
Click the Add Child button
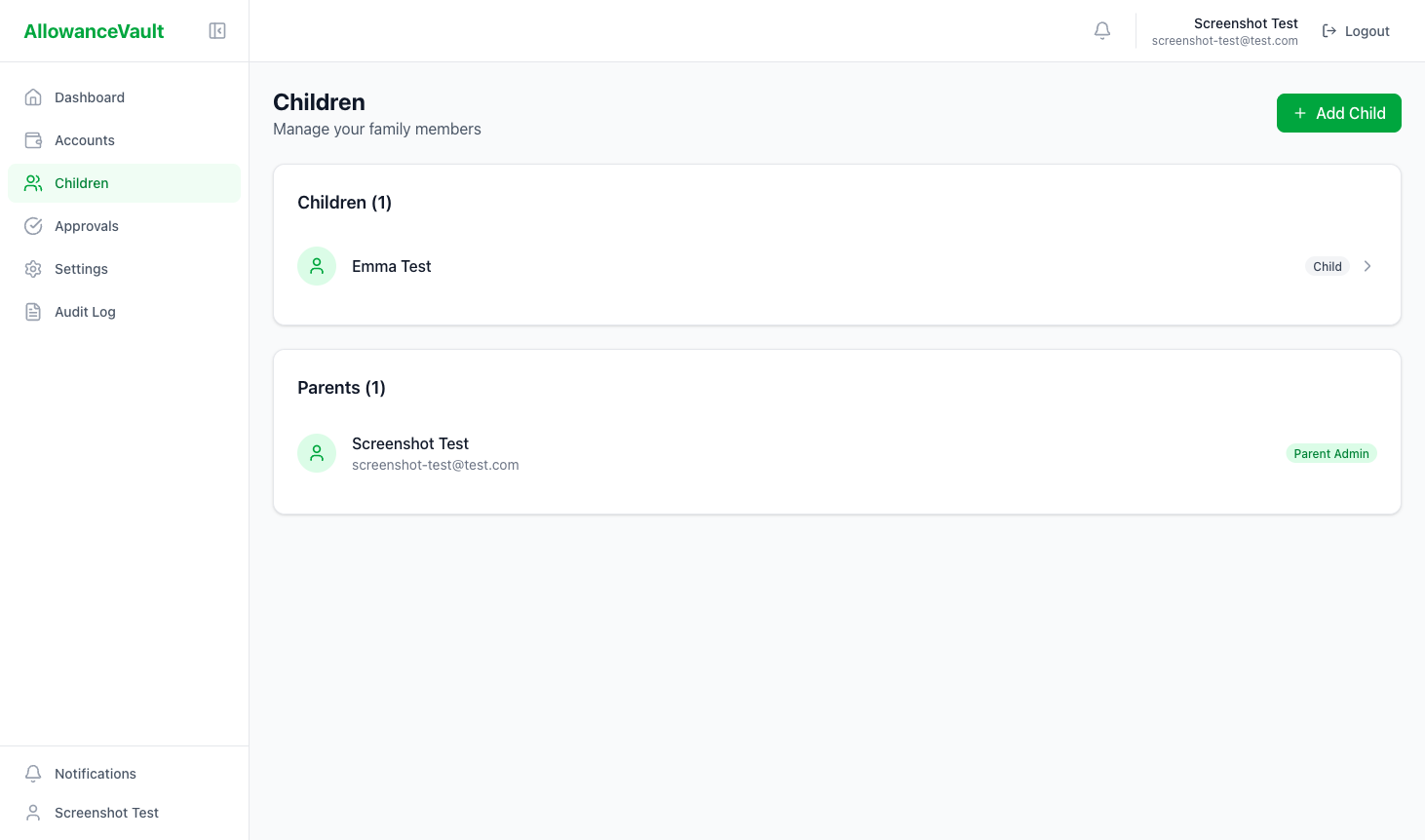(1339, 113)
